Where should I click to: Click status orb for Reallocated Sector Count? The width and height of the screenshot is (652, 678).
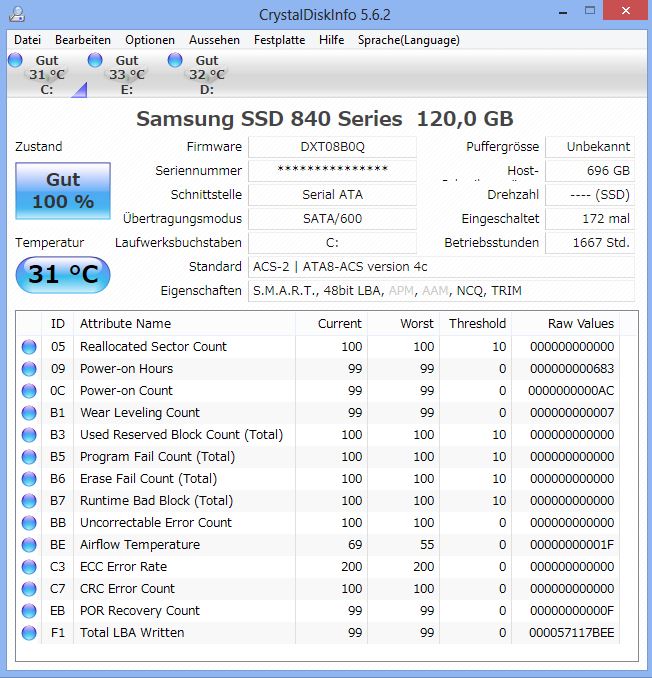coord(29,347)
